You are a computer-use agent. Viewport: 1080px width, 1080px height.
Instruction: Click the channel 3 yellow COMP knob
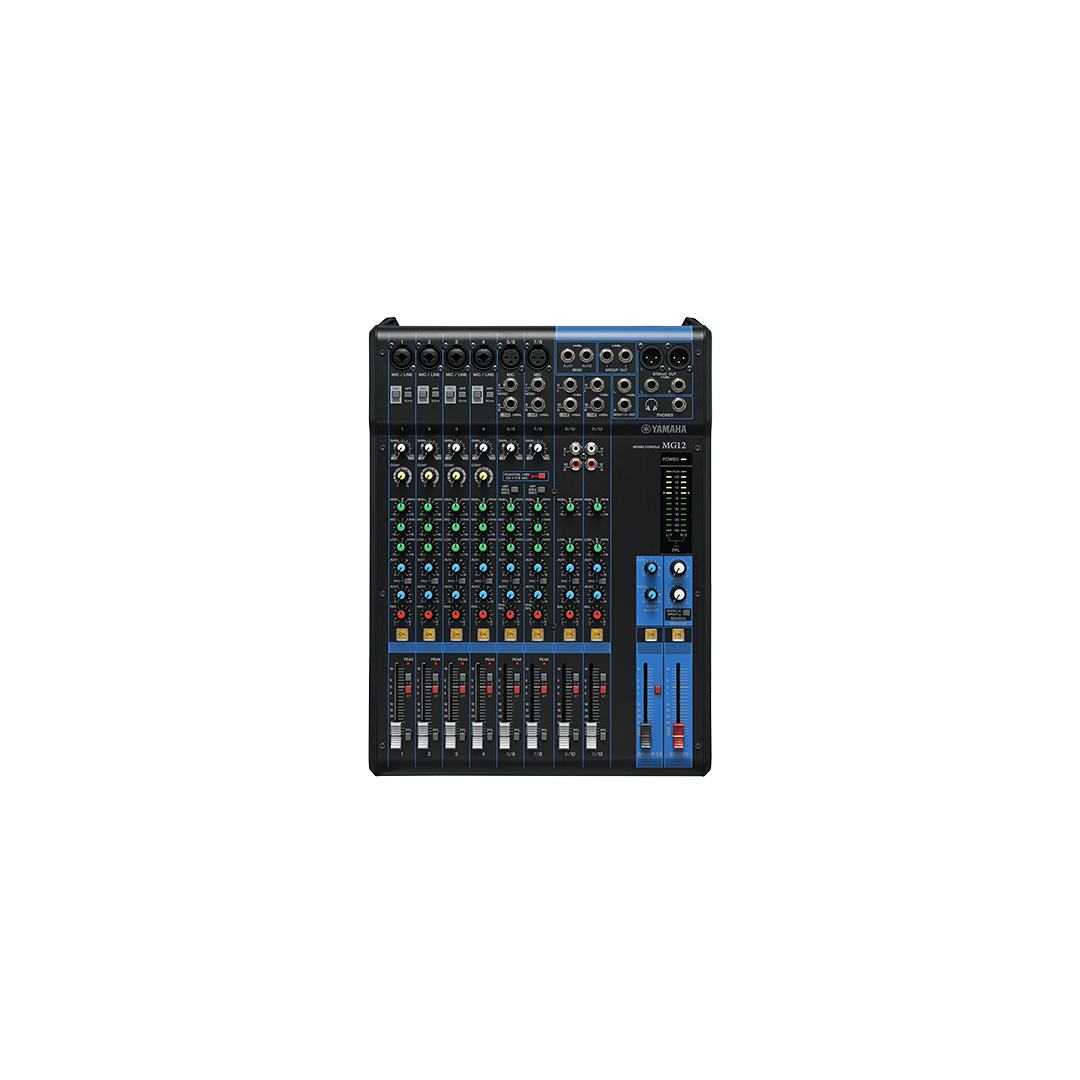pos(456,475)
